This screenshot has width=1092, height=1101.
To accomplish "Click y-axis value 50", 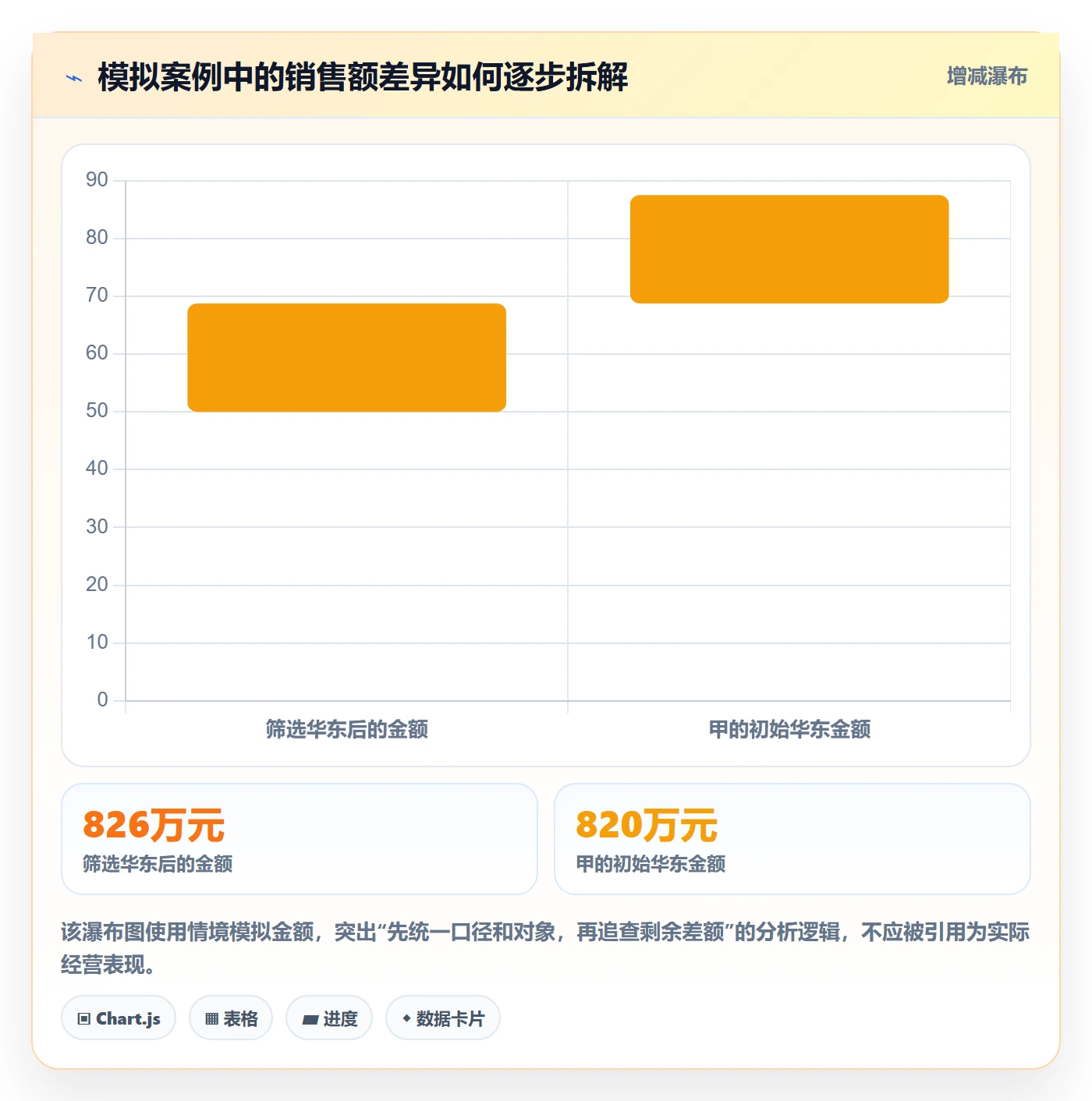I will click(x=97, y=410).
